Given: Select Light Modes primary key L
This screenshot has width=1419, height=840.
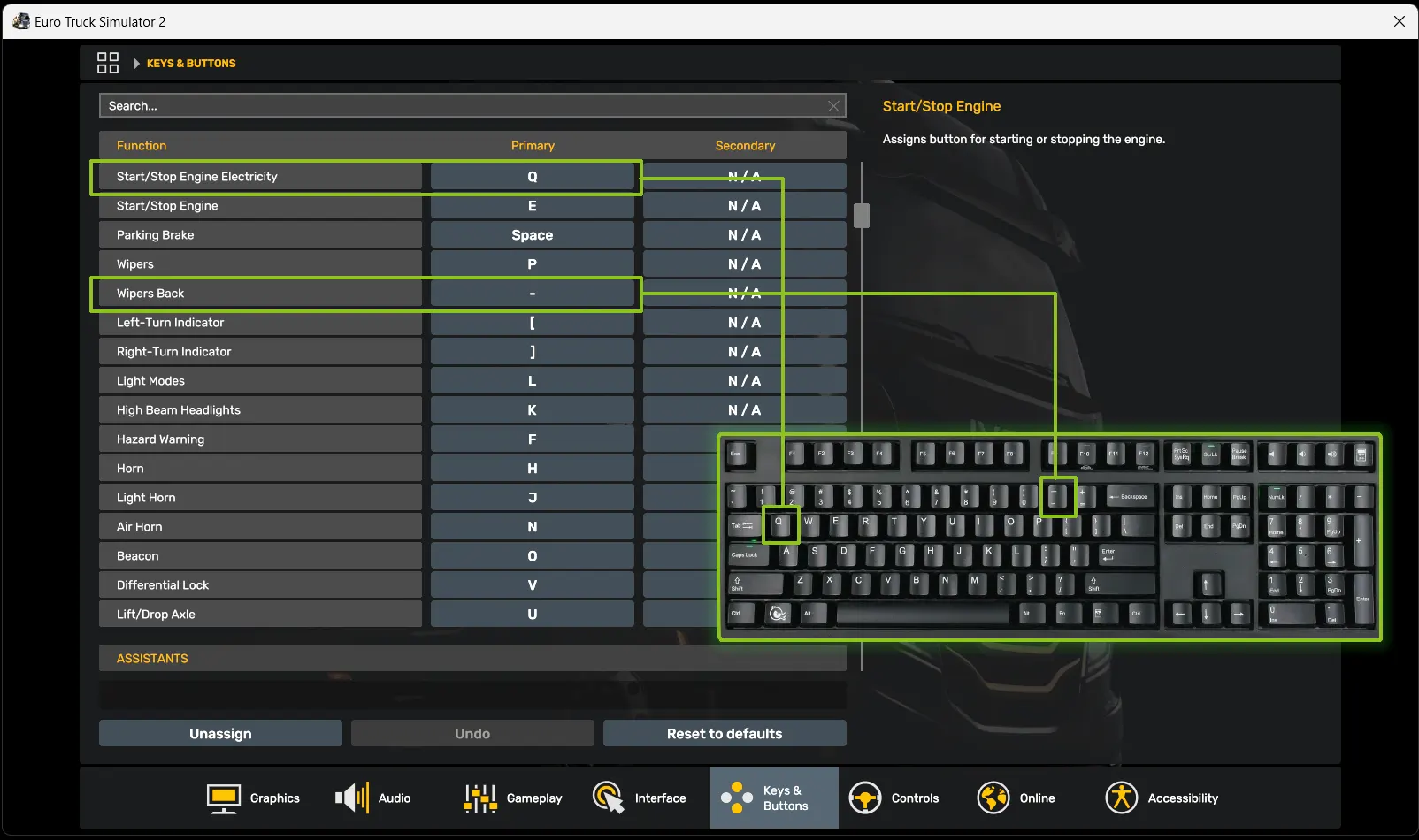Looking at the screenshot, I should [x=533, y=381].
